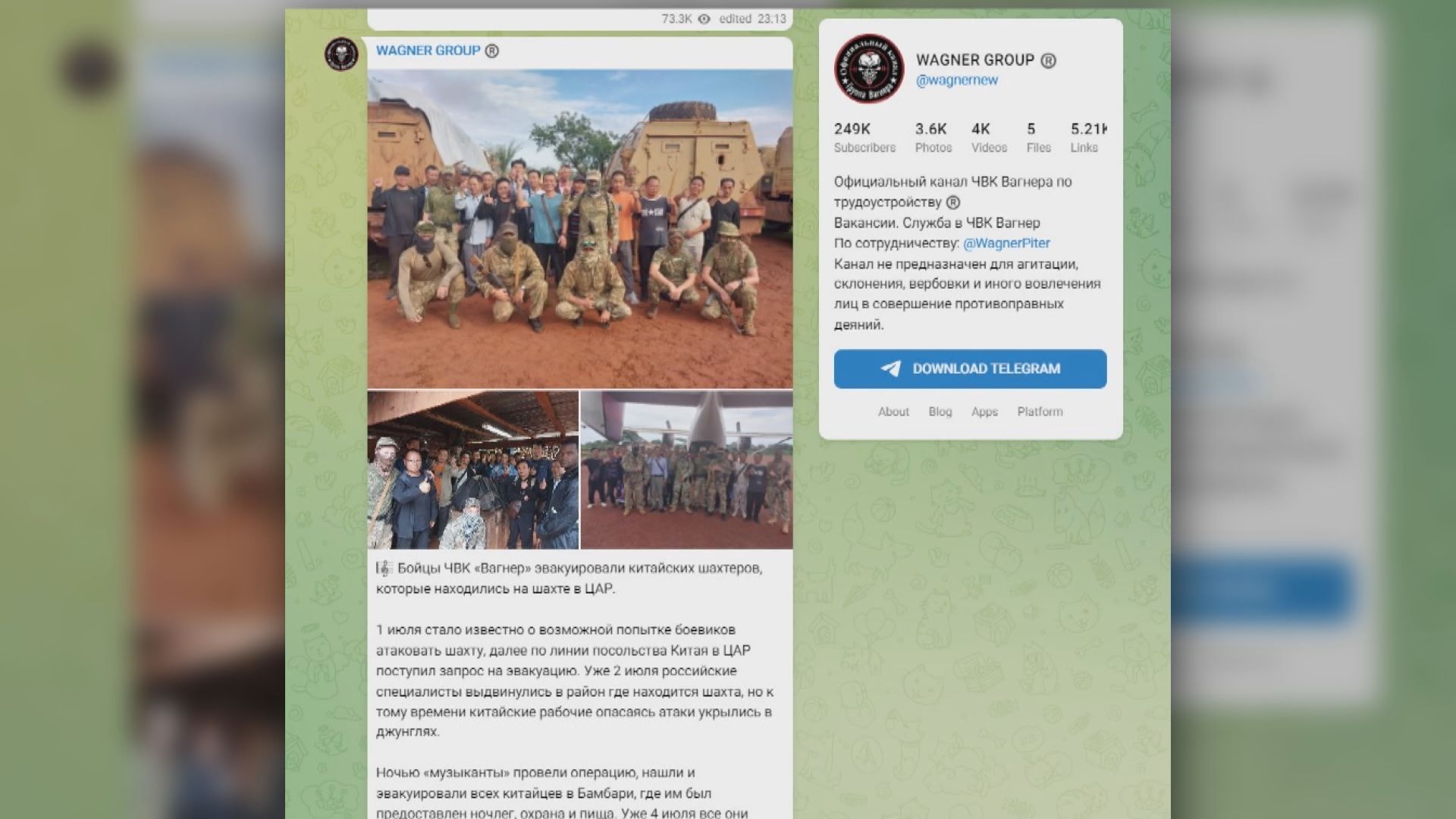Click the Telegram paper plane icon
This screenshot has height=819, width=1456.
[891, 369]
